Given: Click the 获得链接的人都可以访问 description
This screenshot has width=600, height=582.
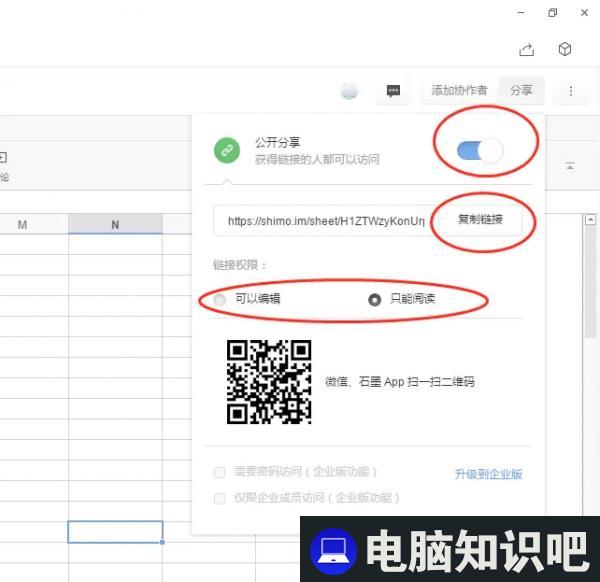Looking at the screenshot, I should coord(317,160).
